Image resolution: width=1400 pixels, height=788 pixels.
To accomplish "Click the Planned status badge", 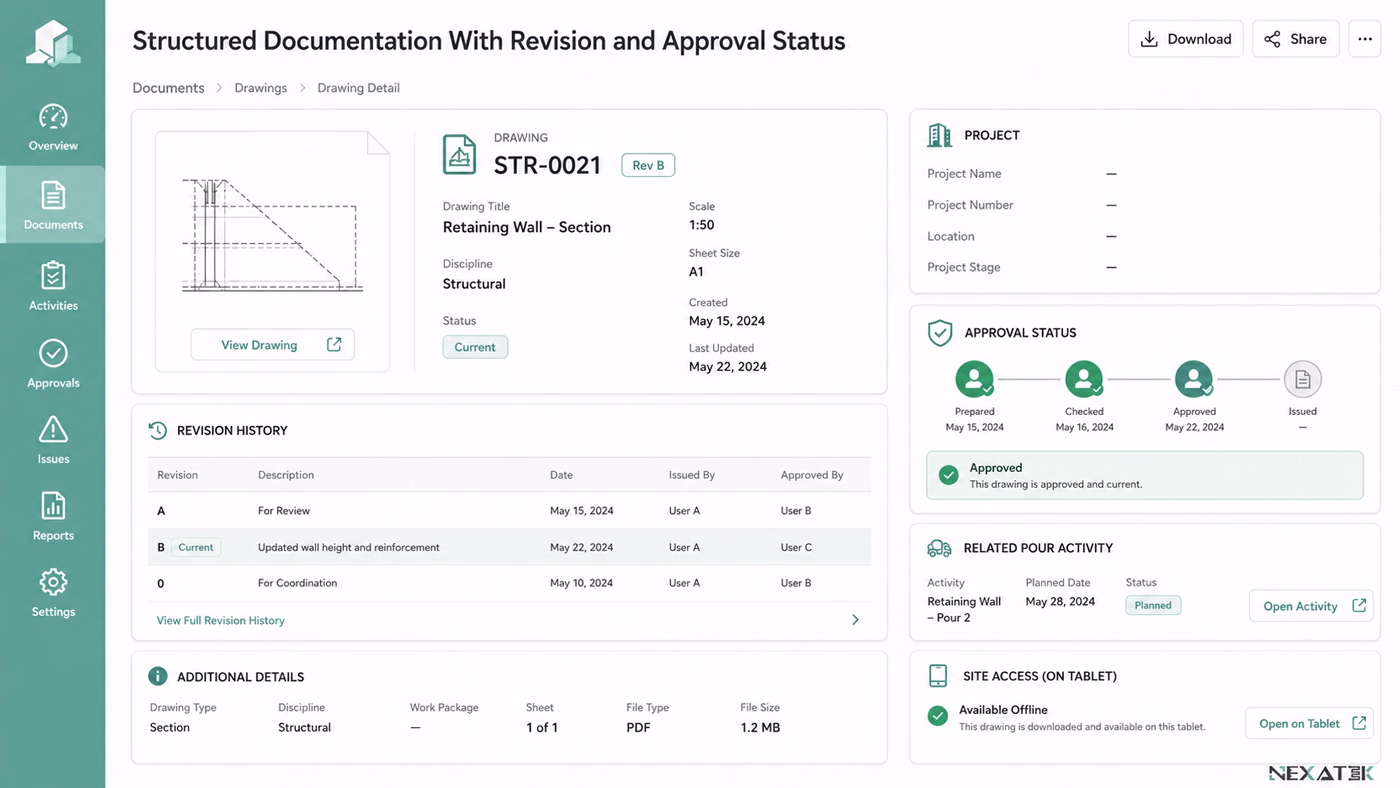I will tap(1153, 605).
